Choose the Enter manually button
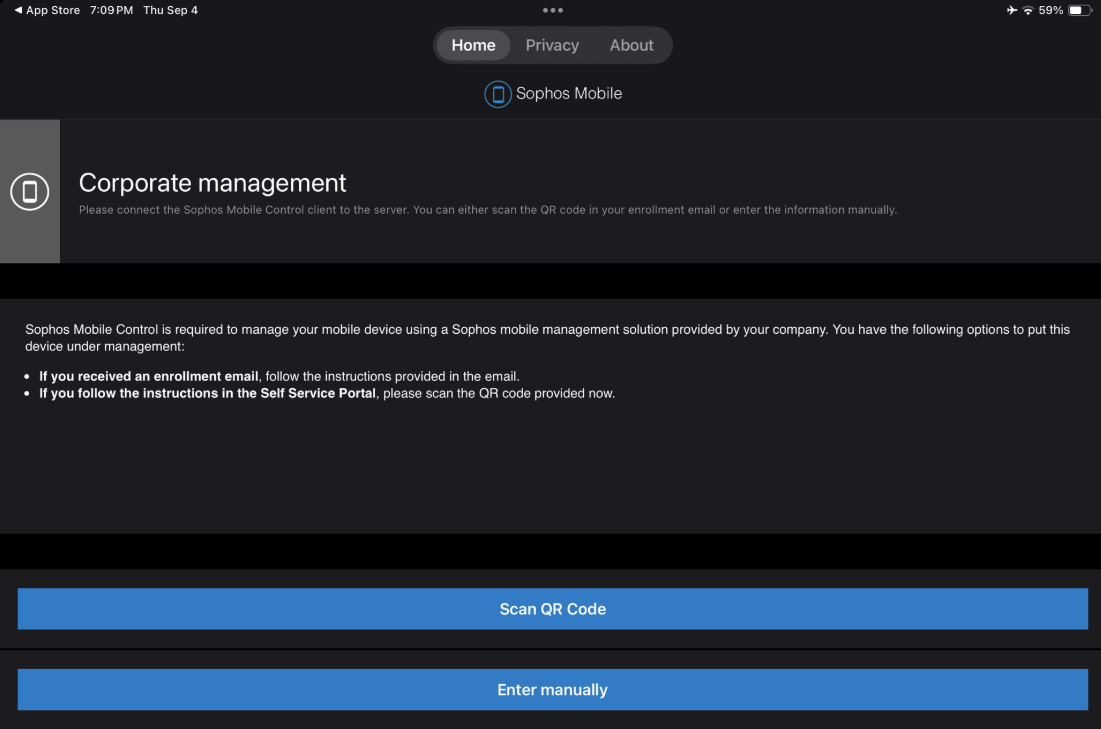Image resolution: width=1101 pixels, height=729 pixels. [x=553, y=690]
